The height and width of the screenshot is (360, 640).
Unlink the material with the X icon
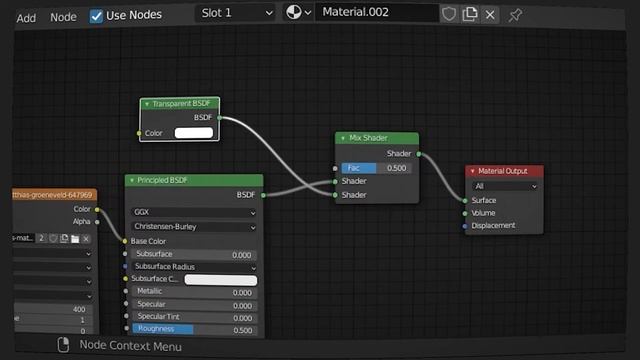490,15
